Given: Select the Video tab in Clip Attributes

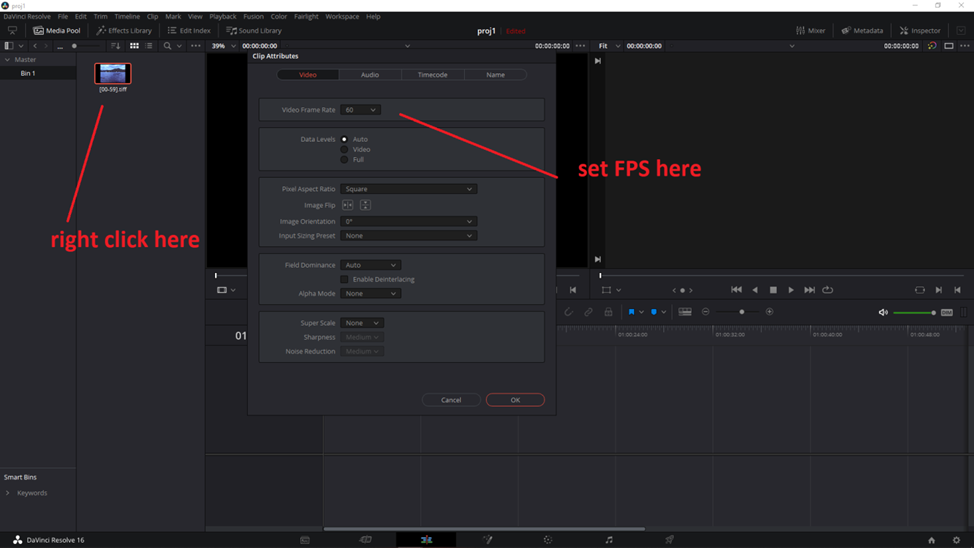Looking at the screenshot, I should point(308,75).
